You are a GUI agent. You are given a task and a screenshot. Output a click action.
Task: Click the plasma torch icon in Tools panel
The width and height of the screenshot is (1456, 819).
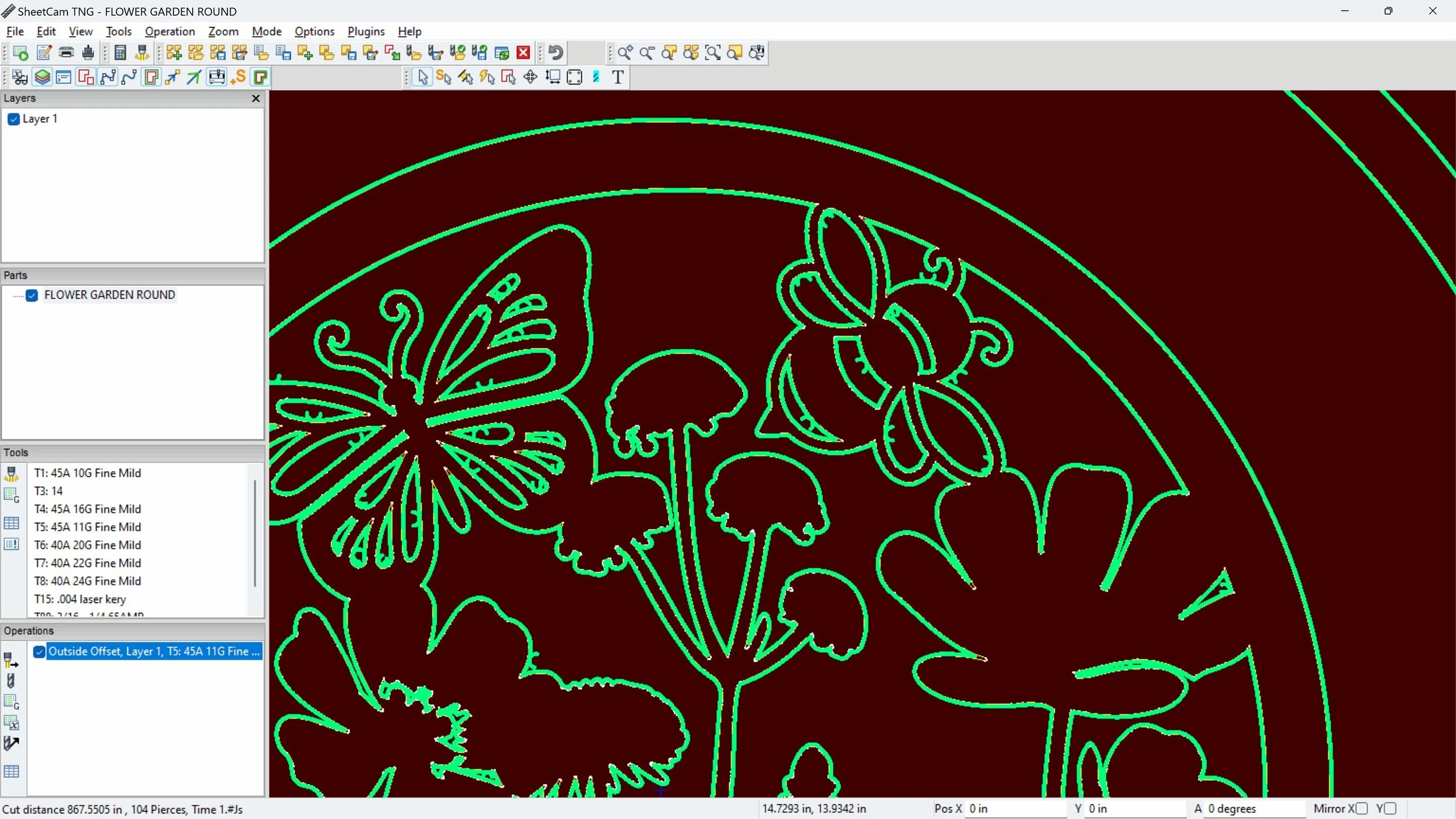coord(12,474)
